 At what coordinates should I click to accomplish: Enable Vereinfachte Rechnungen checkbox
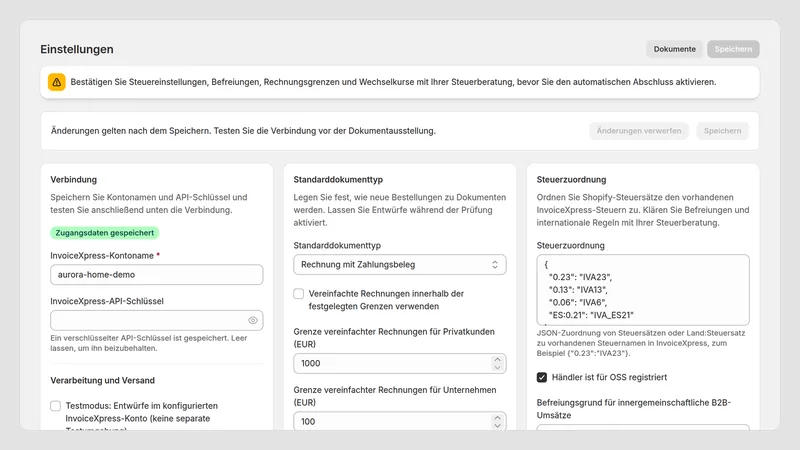pos(298,294)
